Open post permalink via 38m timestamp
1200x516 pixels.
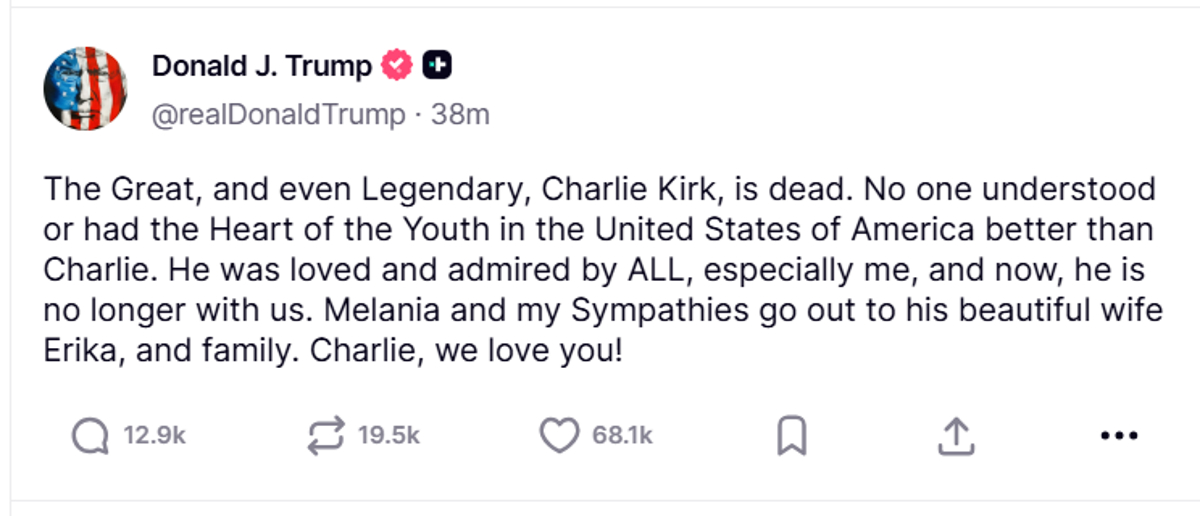point(461,115)
